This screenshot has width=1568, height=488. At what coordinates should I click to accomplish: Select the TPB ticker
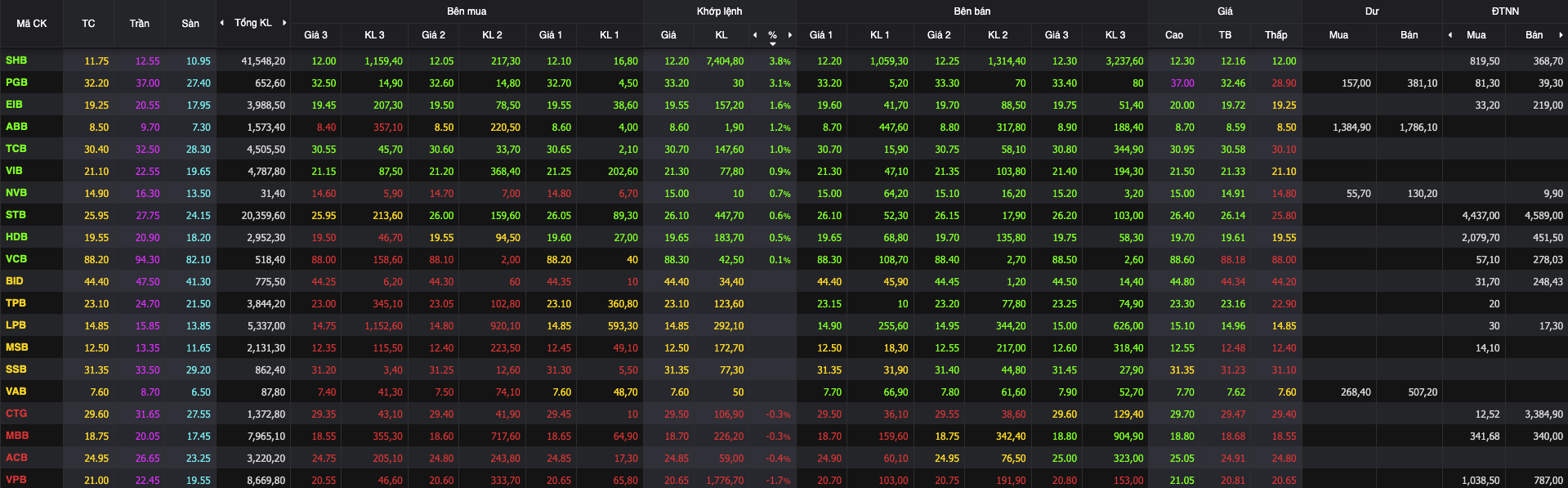pos(16,303)
